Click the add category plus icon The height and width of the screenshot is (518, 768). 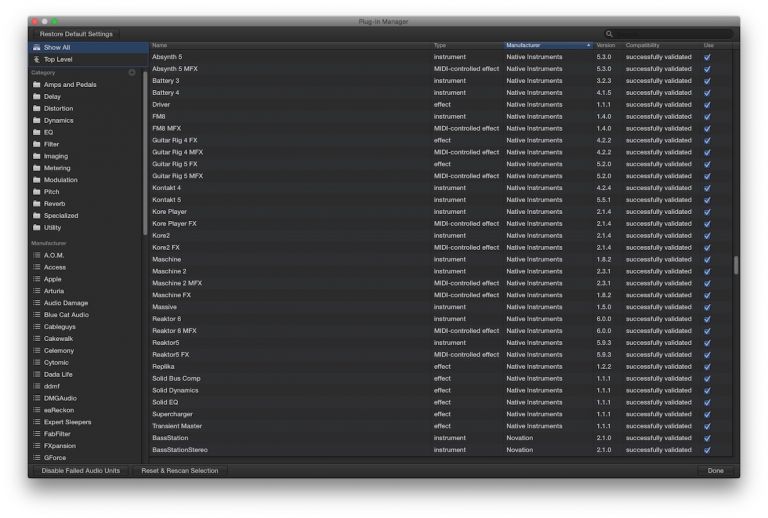(132, 72)
